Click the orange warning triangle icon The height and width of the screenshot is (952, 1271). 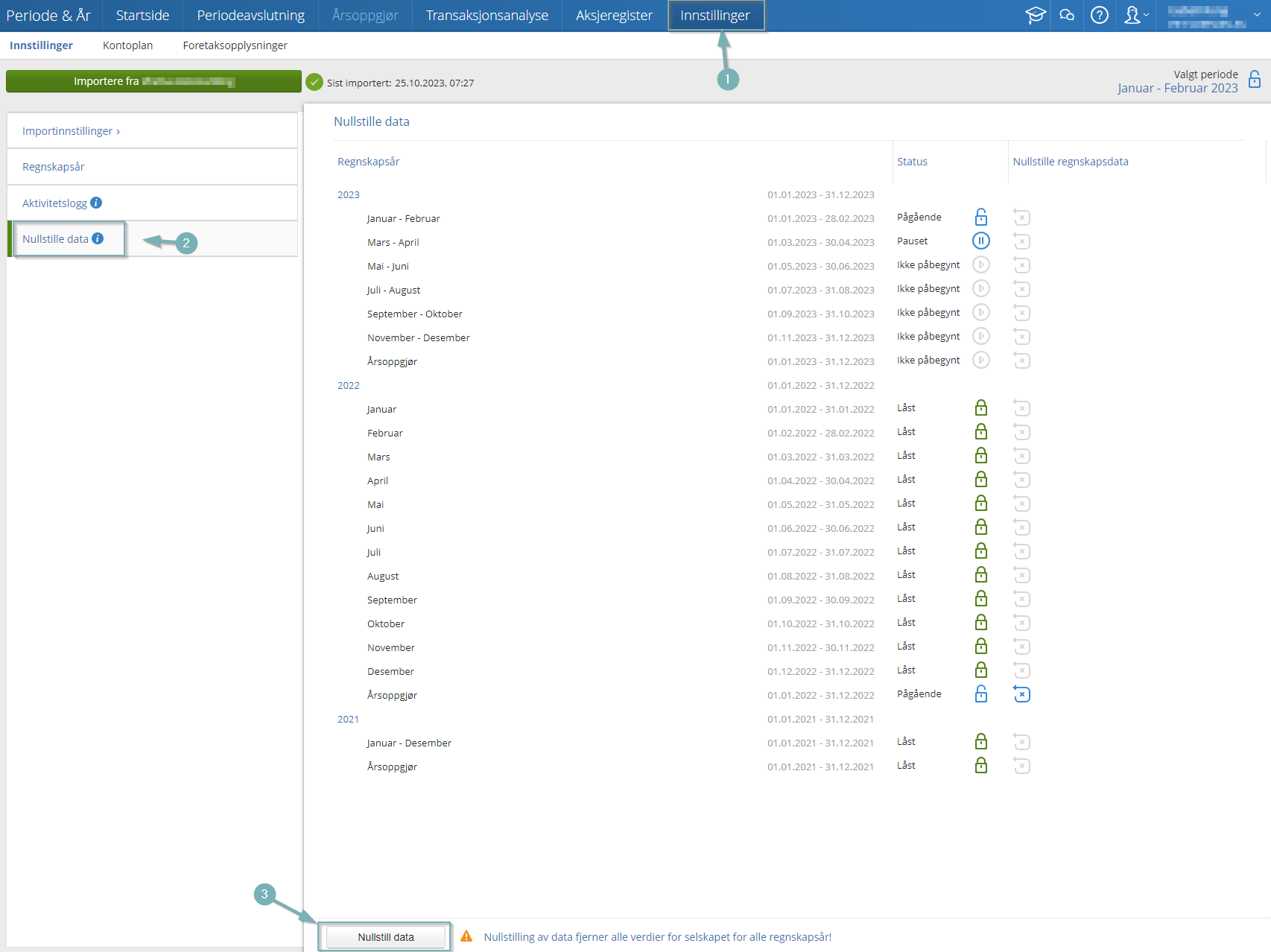(466, 936)
